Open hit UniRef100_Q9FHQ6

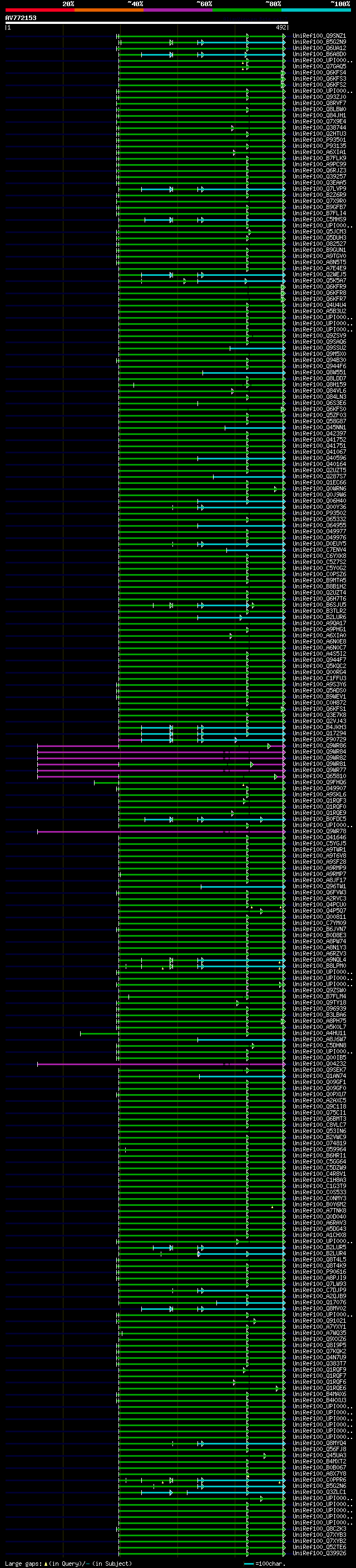[x=319, y=782]
